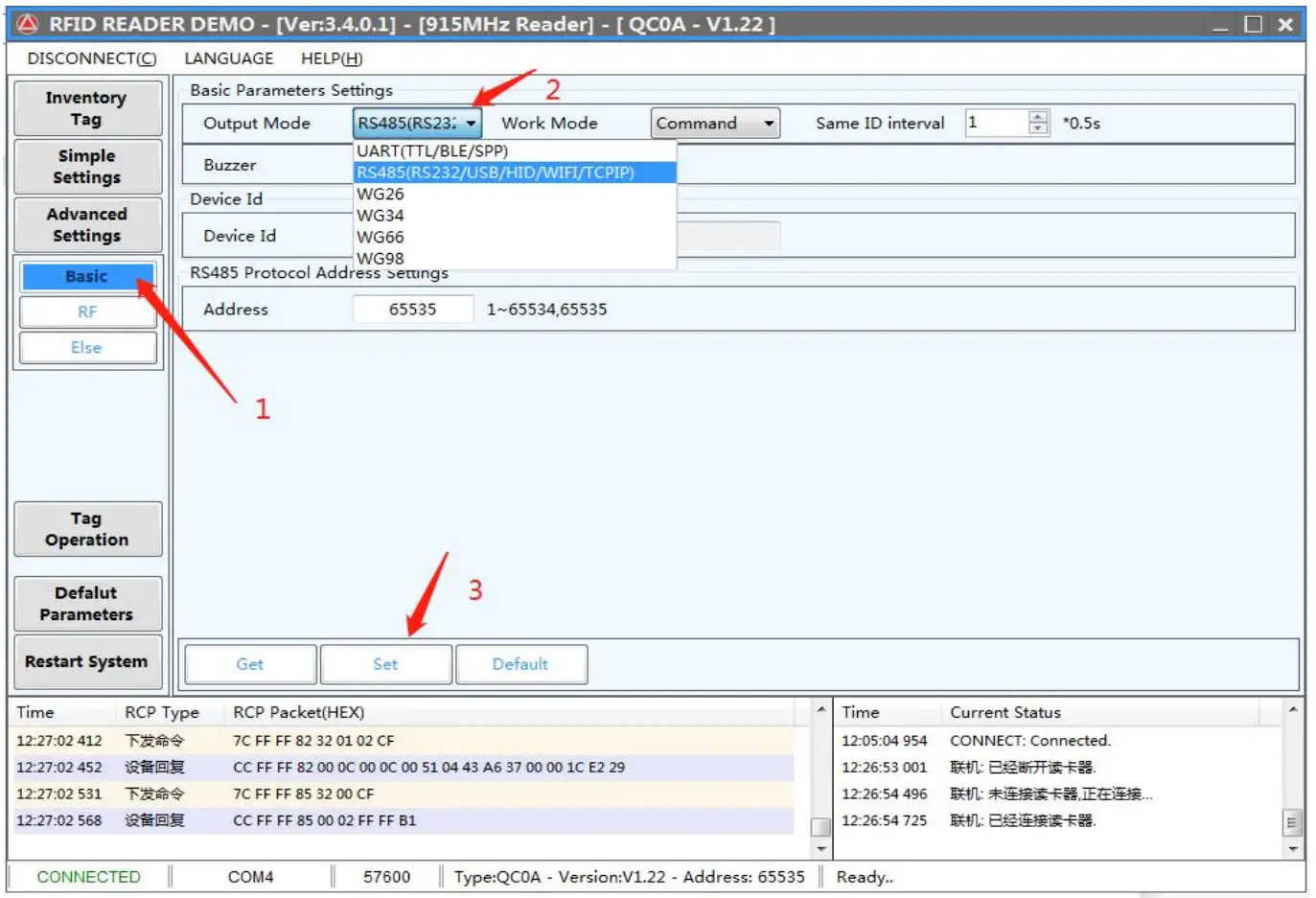Click Restart System
The height and width of the screenshot is (898, 1316).
(x=87, y=661)
